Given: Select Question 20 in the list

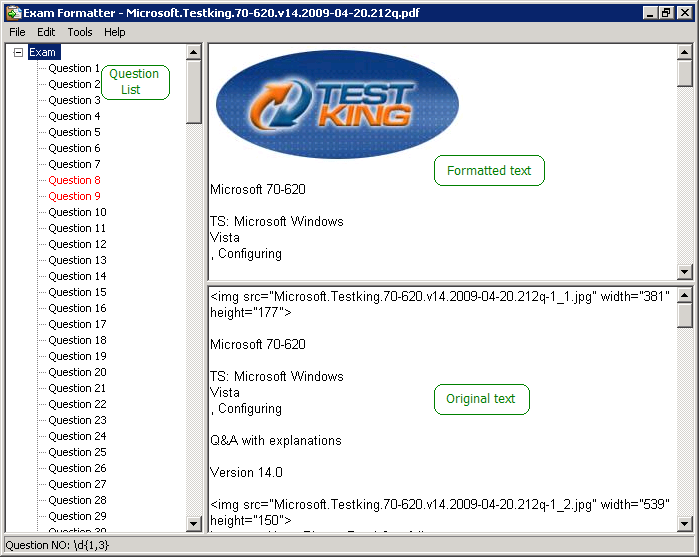Looking at the screenshot, I should (78, 372).
